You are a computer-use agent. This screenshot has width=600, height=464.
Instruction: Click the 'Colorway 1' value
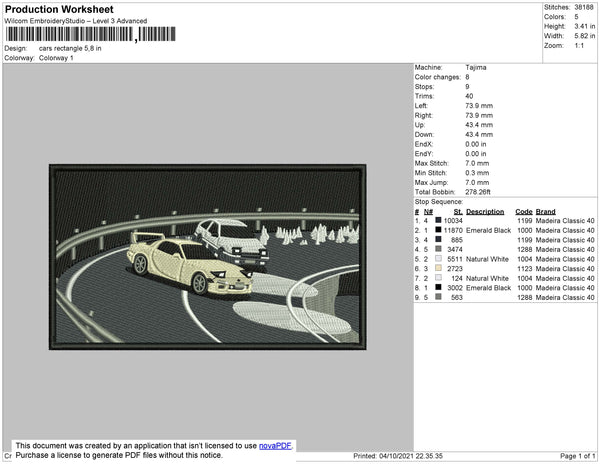pos(56,58)
